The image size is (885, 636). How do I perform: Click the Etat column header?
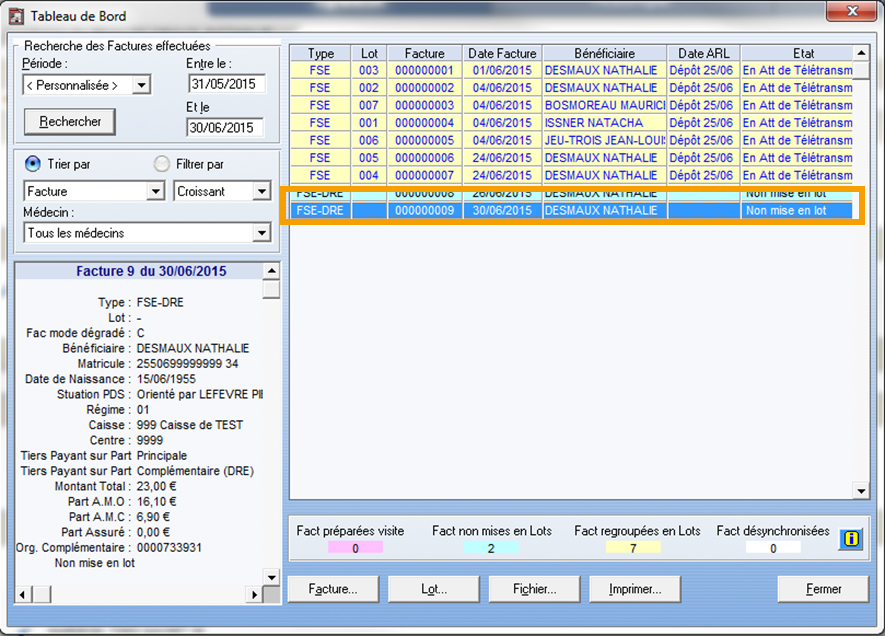[797, 54]
